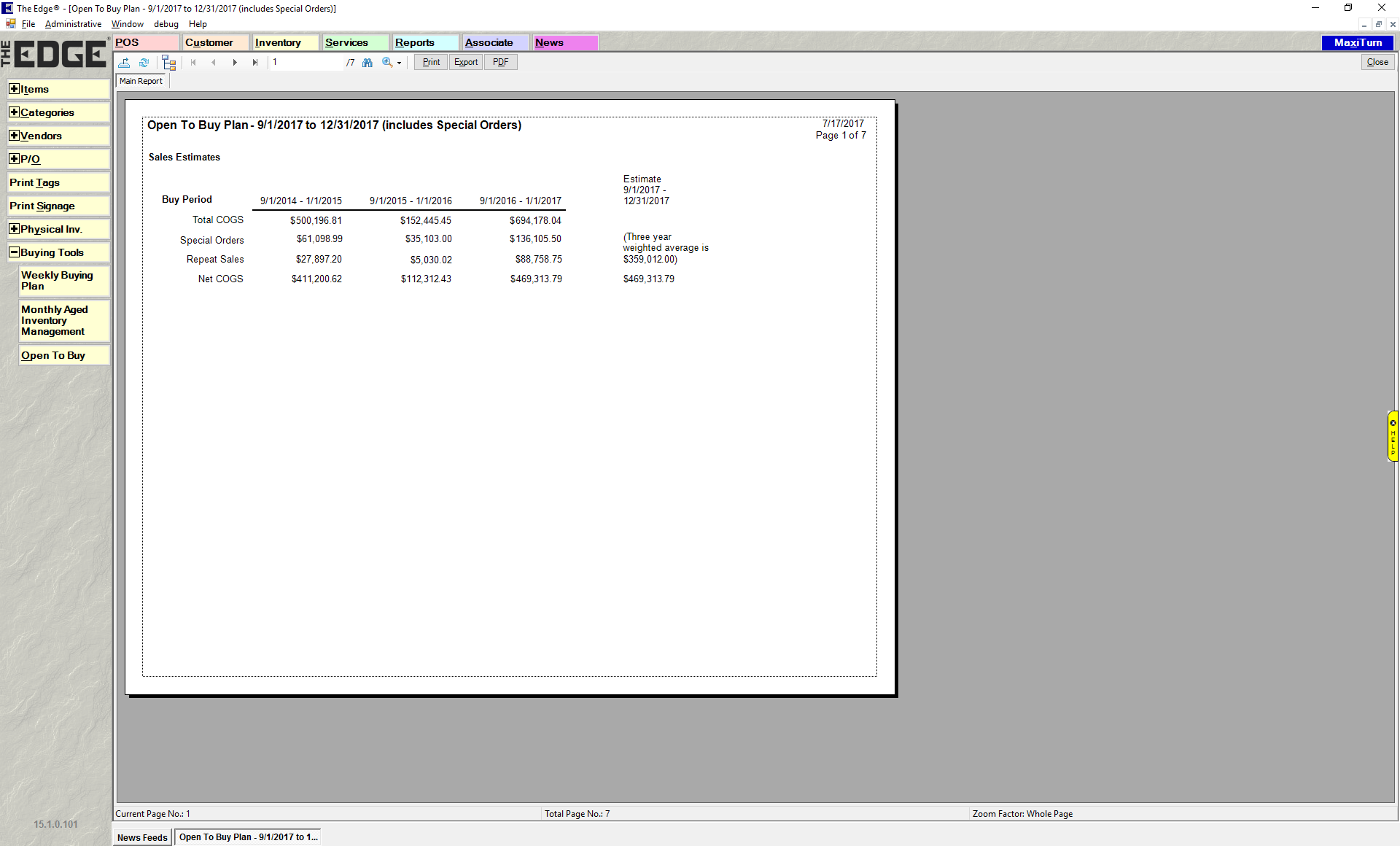Select the Main Report tab

click(141, 80)
